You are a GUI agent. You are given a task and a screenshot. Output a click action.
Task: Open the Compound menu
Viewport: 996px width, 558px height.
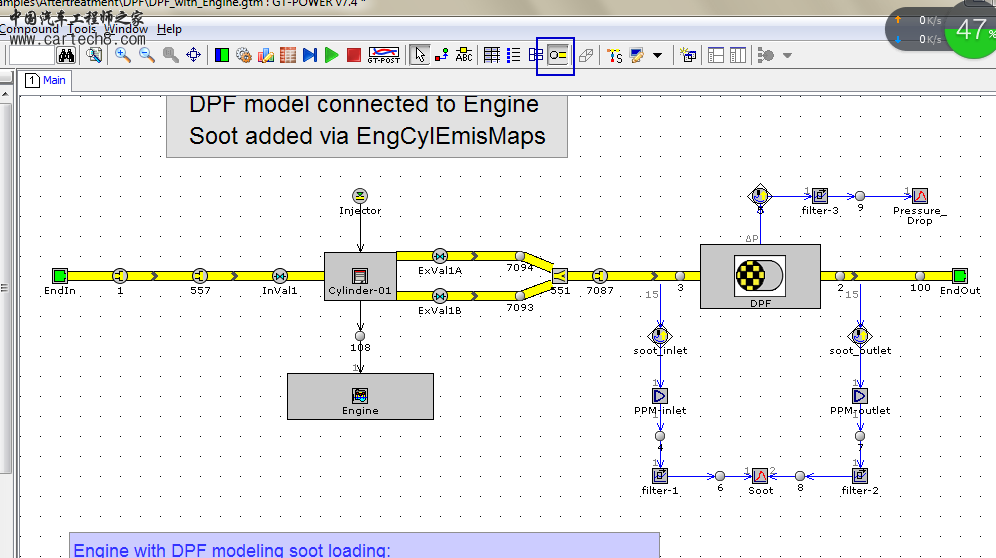pos(29,29)
